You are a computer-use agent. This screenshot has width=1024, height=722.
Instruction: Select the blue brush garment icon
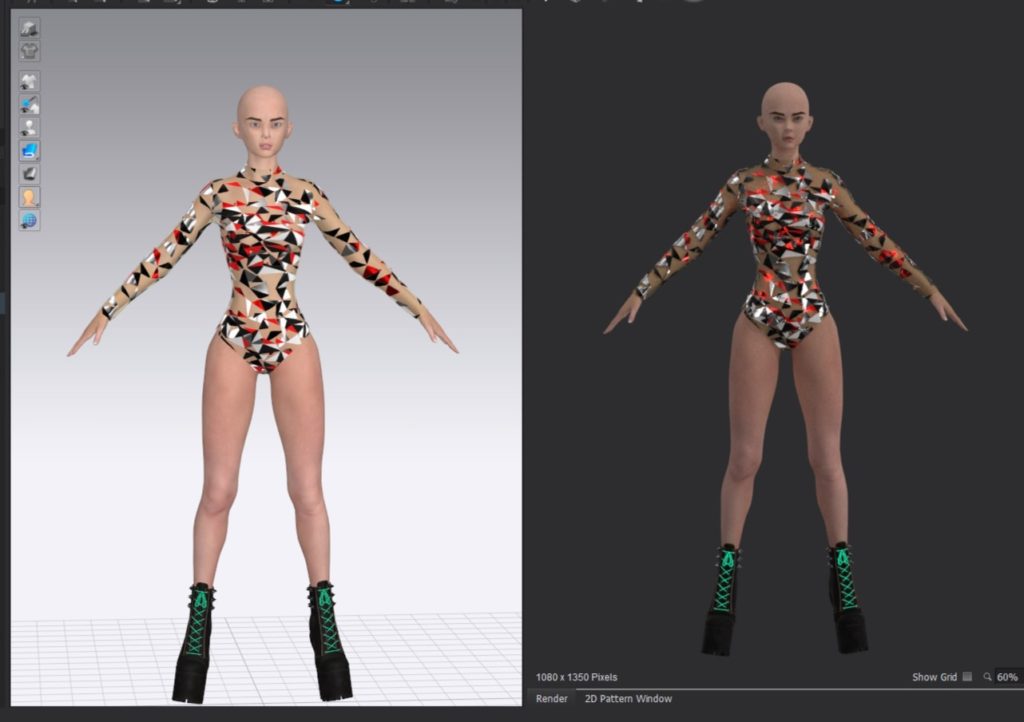pyautogui.click(x=30, y=104)
